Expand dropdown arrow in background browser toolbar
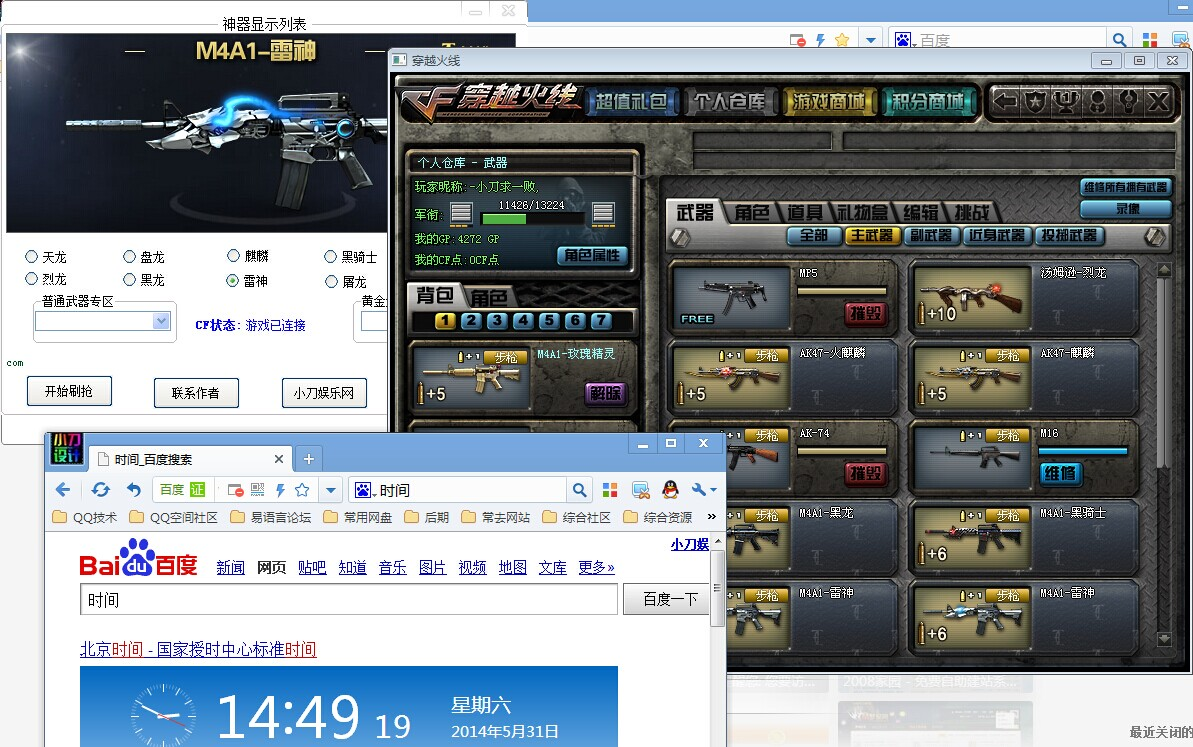This screenshot has width=1193, height=747. [870, 40]
